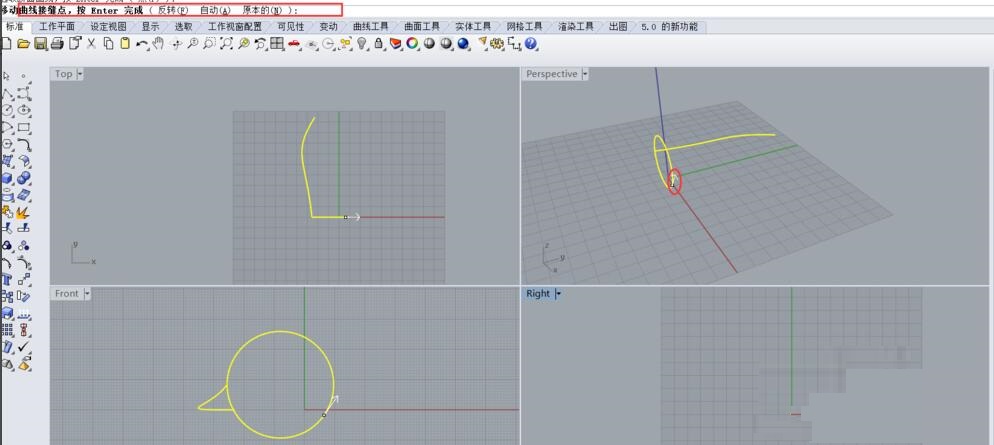Switch to the 曲线工具 tab
The width and height of the screenshot is (994, 445).
click(x=370, y=26)
